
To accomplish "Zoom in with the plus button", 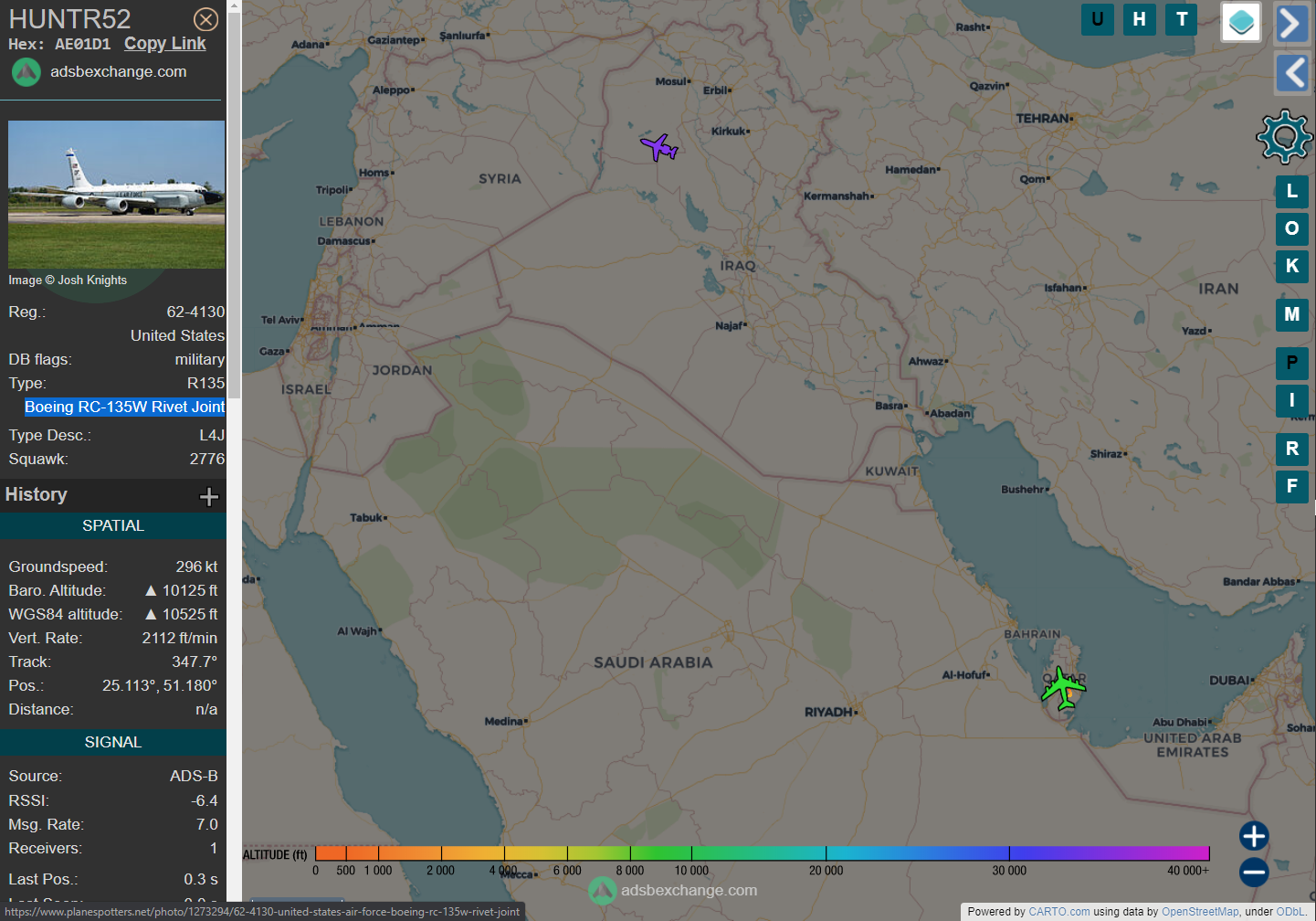I will pyautogui.click(x=1254, y=836).
